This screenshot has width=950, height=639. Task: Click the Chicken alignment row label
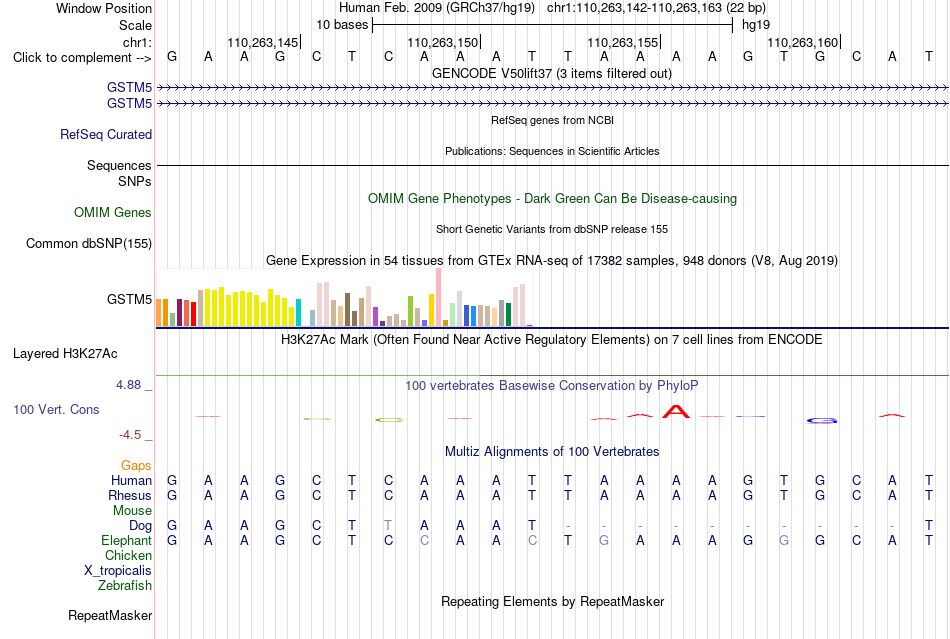click(128, 555)
